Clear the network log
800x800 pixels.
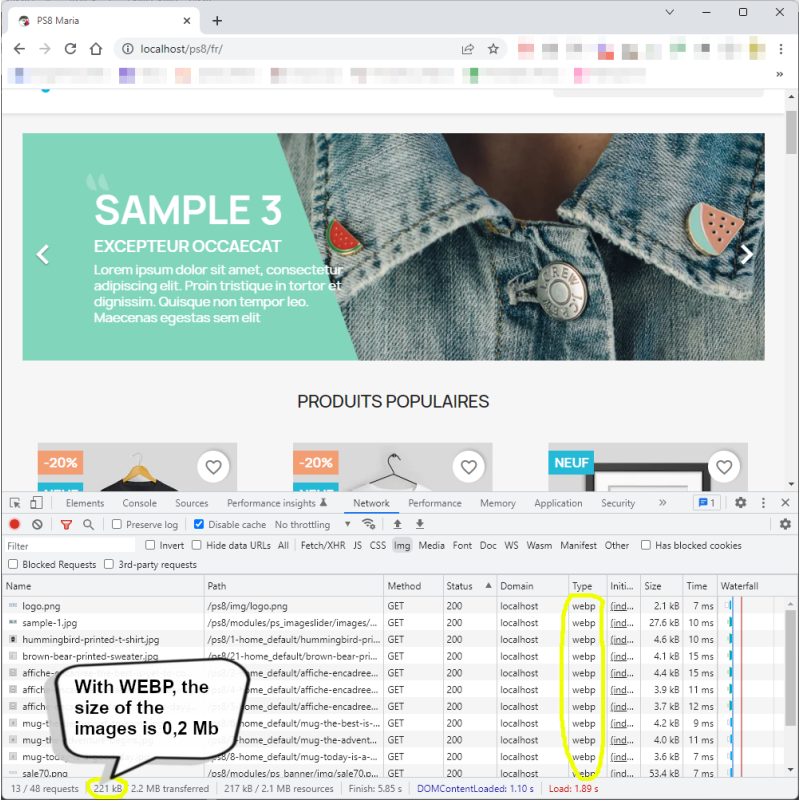pos(37,524)
